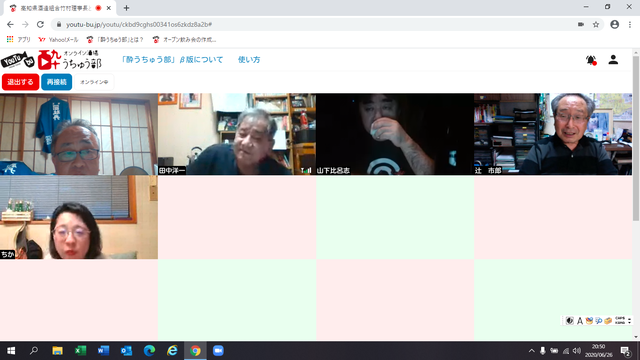Open 「酔うちゅう部」β版について link
Image resolution: width=640 pixels, height=360 pixels.
click(172, 60)
